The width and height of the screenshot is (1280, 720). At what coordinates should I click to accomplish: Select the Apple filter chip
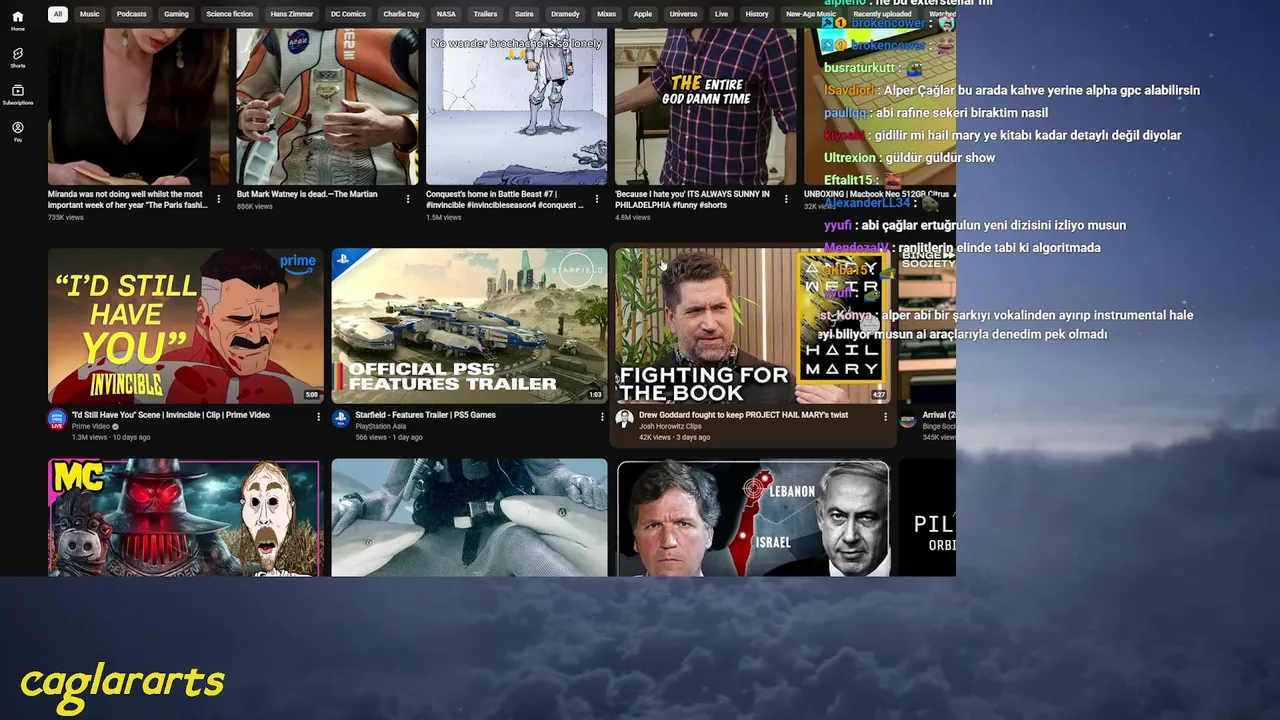pyautogui.click(x=642, y=14)
